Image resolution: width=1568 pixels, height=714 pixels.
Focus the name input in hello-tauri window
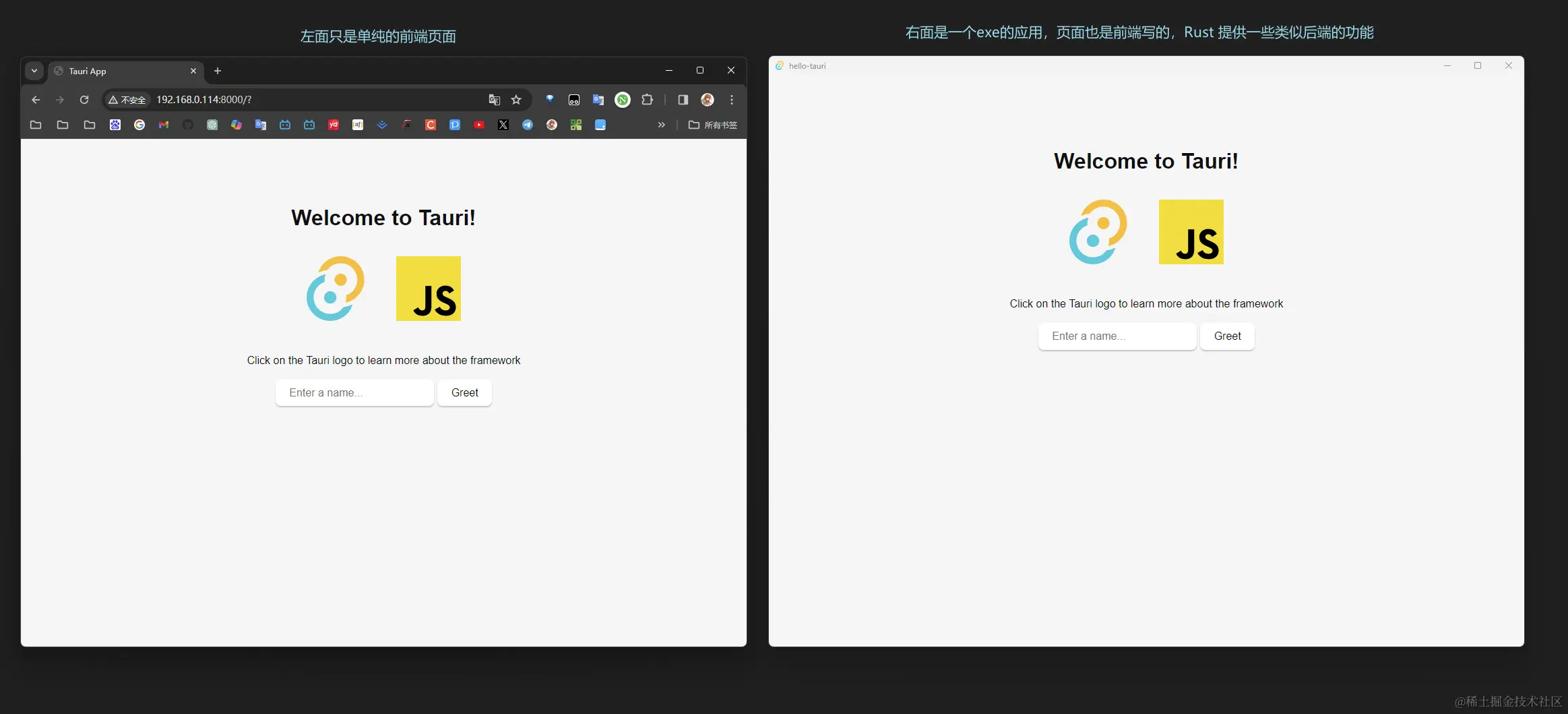pos(1117,336)
